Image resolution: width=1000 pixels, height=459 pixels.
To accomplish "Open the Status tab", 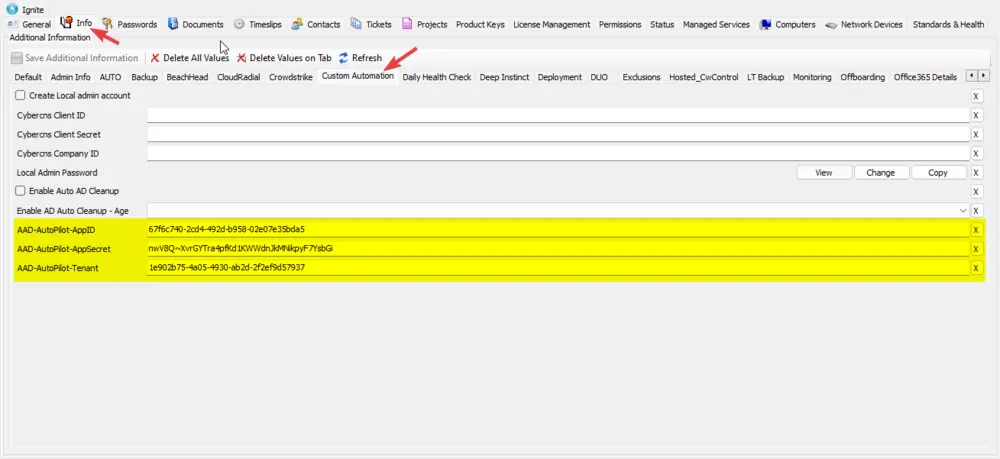I will coord(662,24).
